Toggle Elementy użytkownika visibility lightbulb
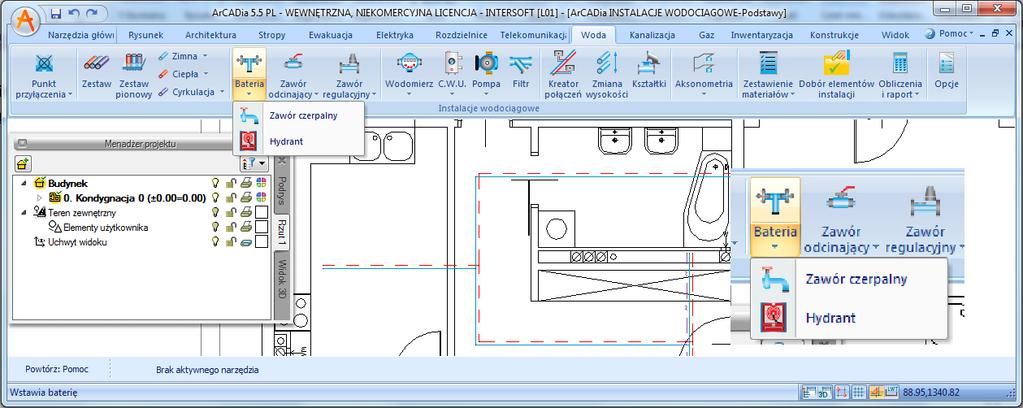Viewport: 1023px width, 408px height. (x=214, y=227)
